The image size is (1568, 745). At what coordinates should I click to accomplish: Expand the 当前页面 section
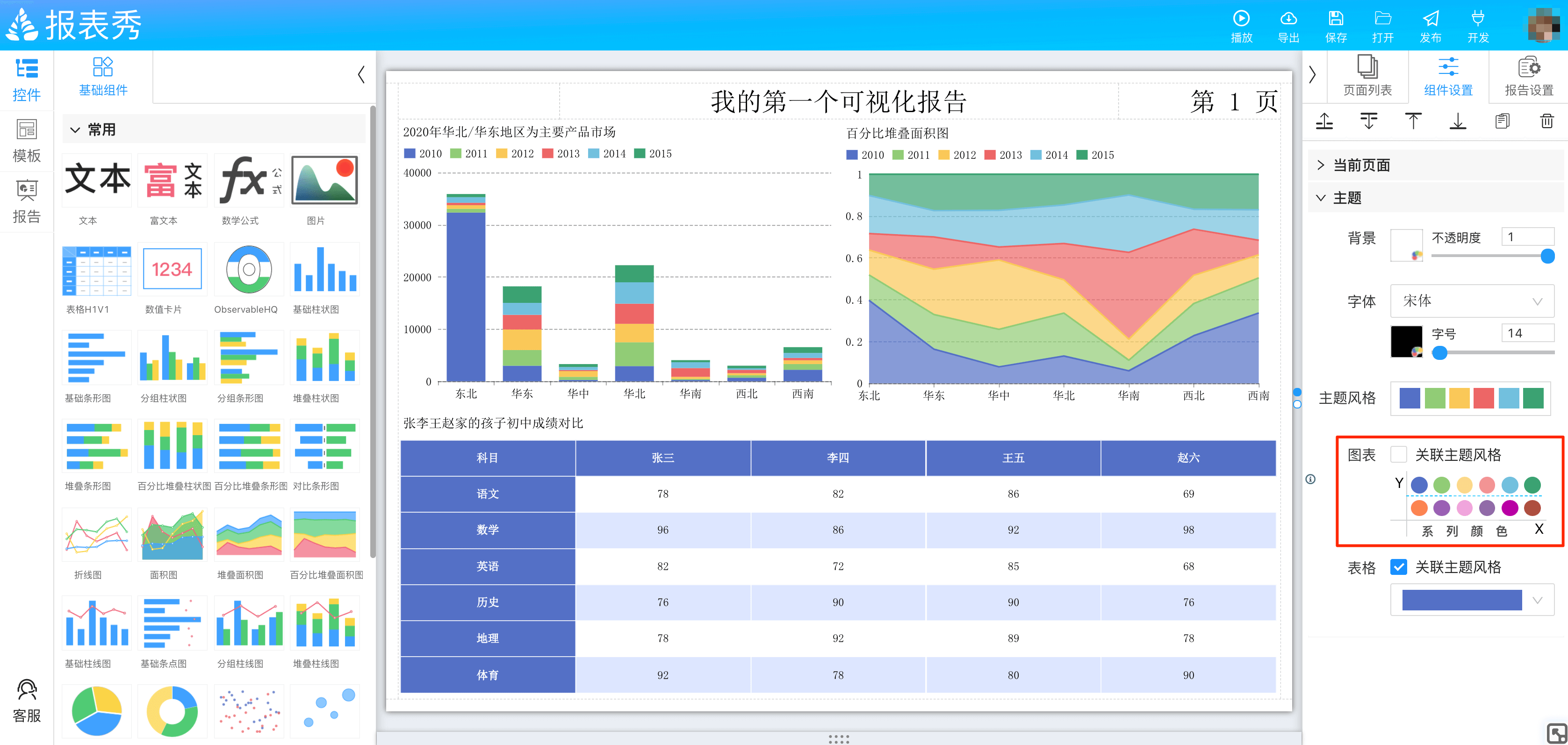pos(1320,165)
